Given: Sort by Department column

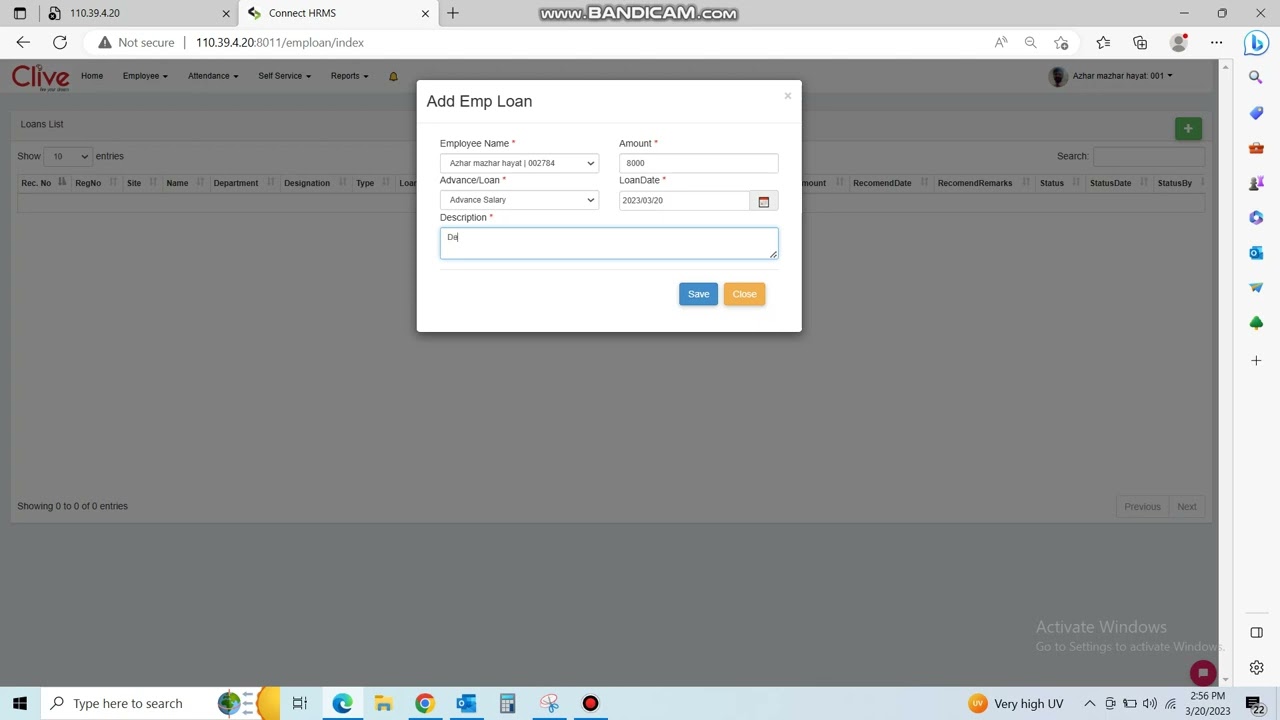Looking at the screenshot, I should tap(243, 183).
